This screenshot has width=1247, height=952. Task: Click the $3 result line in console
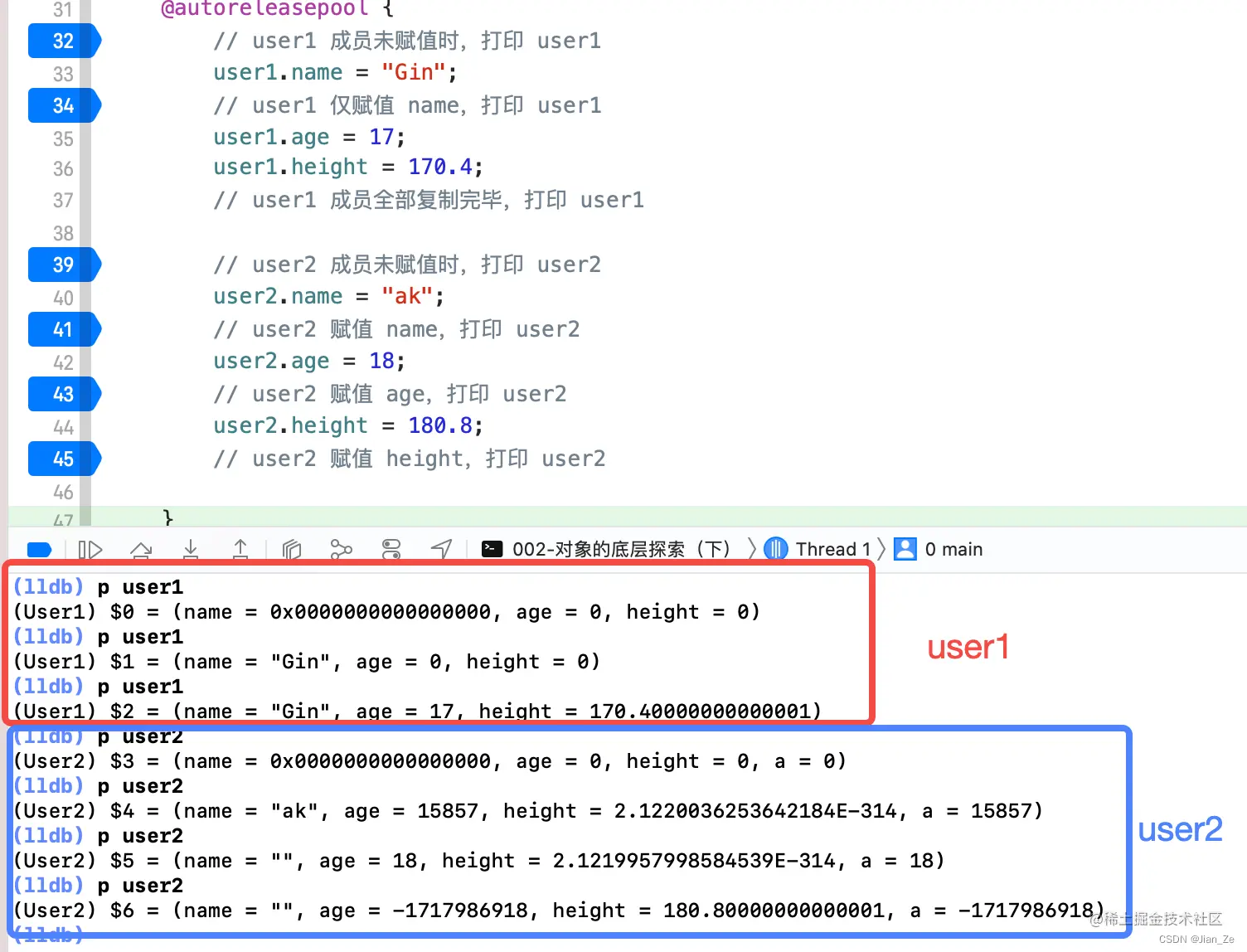(x=429, y=761)
